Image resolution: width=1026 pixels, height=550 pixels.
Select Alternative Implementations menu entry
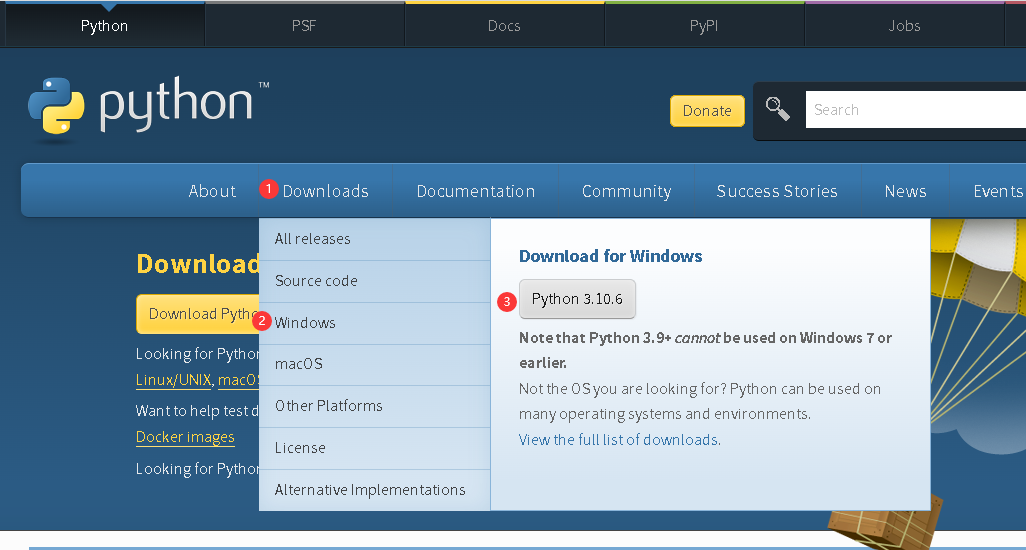coord(374,490)
